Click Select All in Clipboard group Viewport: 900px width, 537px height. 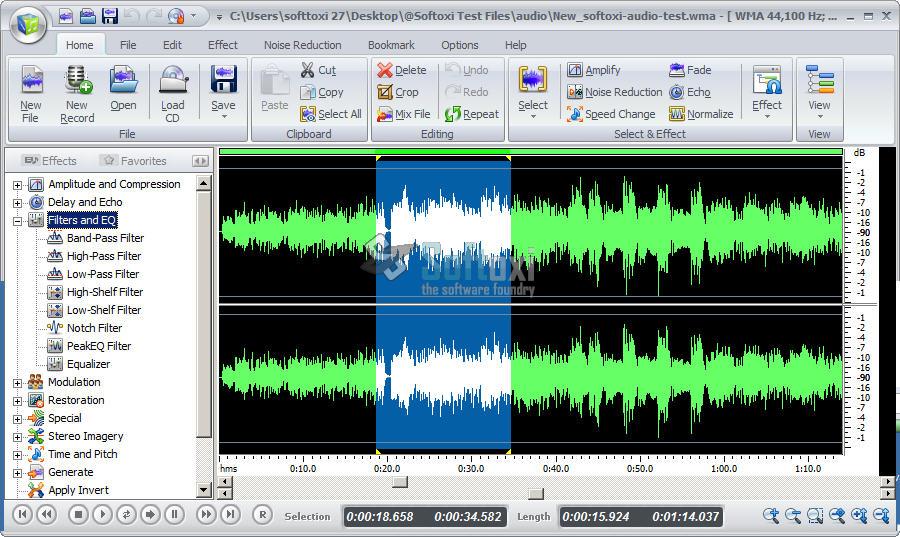(331, 114)
